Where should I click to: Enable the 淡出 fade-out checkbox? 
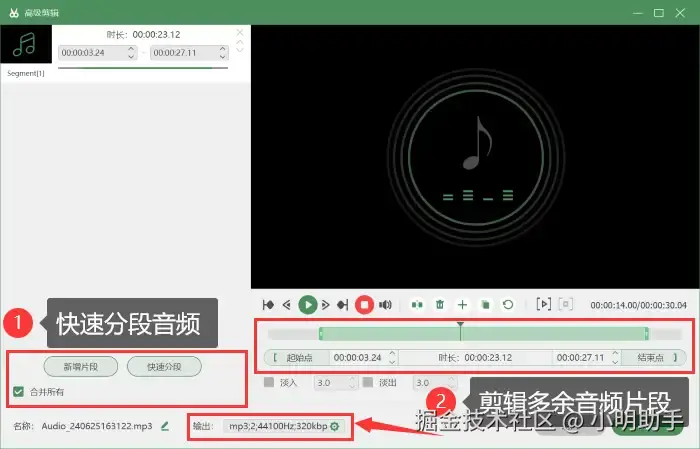point(368,382)
